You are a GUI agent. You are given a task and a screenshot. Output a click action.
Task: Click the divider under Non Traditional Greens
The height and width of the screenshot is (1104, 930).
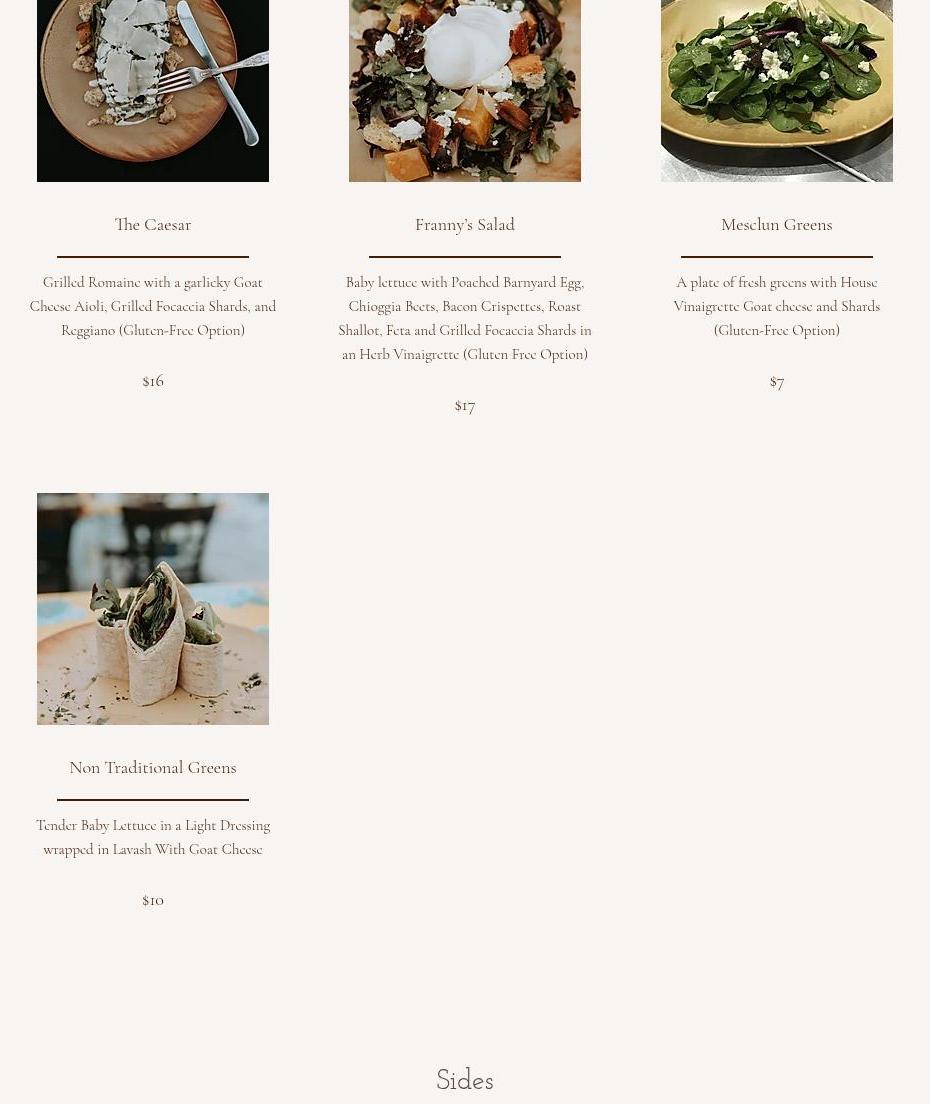[153, 800]
